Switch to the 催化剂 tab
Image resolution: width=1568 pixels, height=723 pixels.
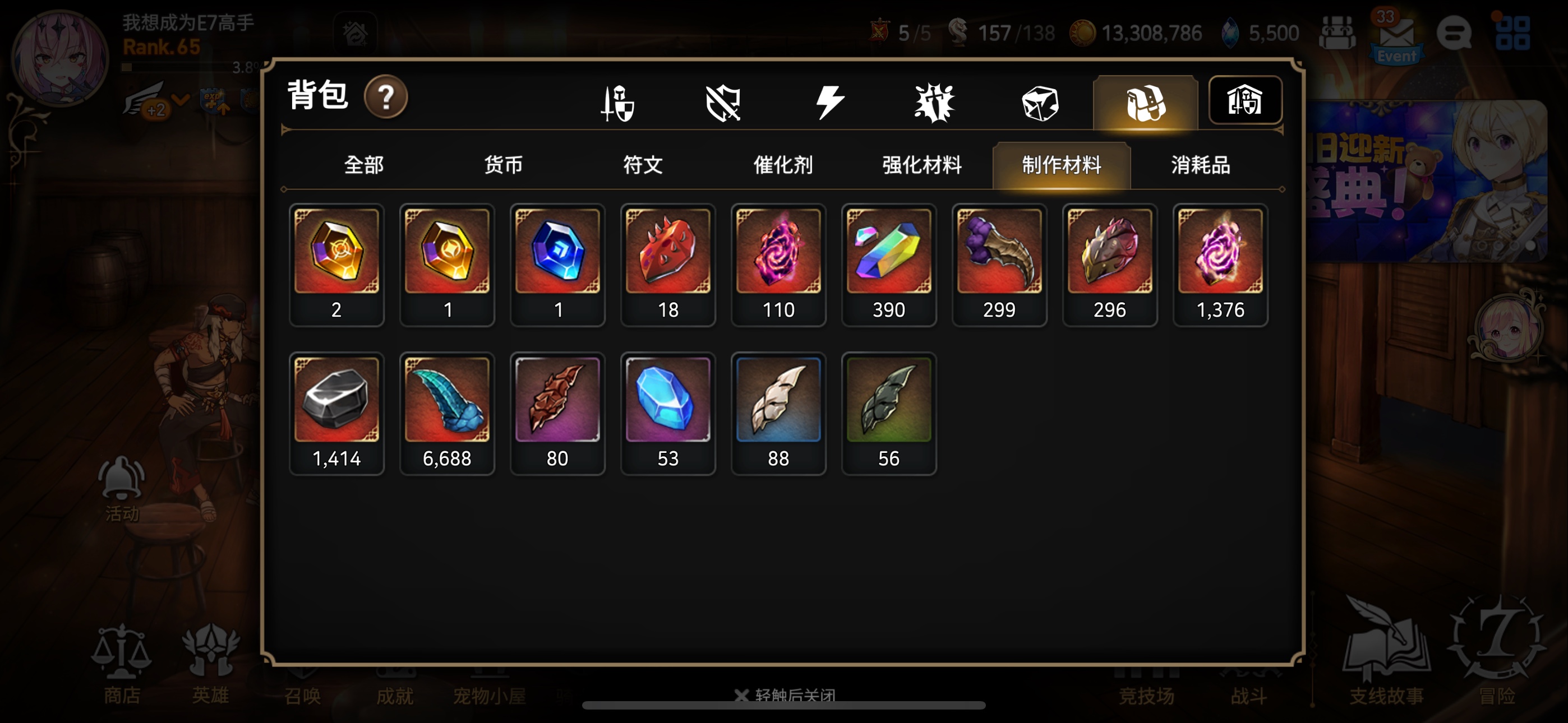coord(782,165)
